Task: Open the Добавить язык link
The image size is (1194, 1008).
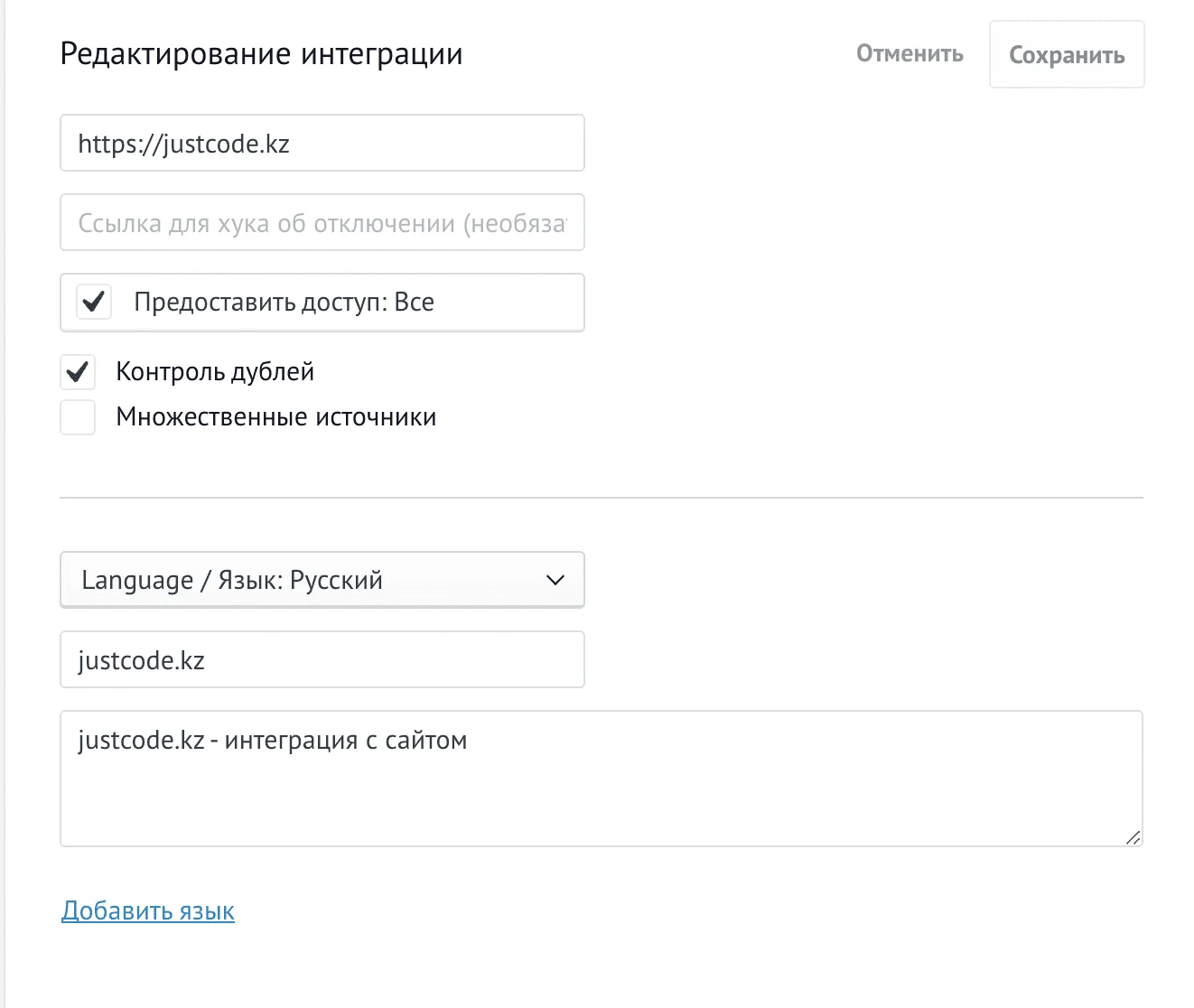Action: 148,910
